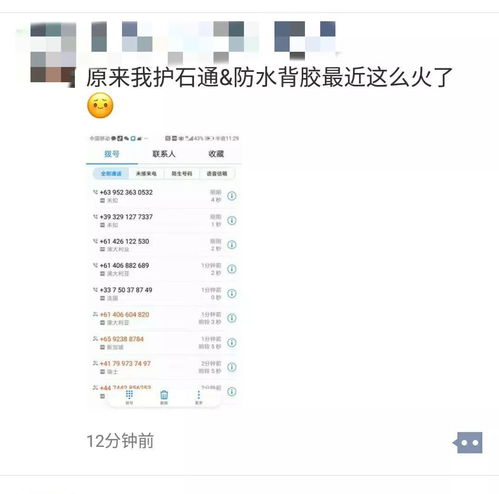Tap the info icon for +65 9238 8784
The height and width of the screenshot is (494, 499).
232,342
